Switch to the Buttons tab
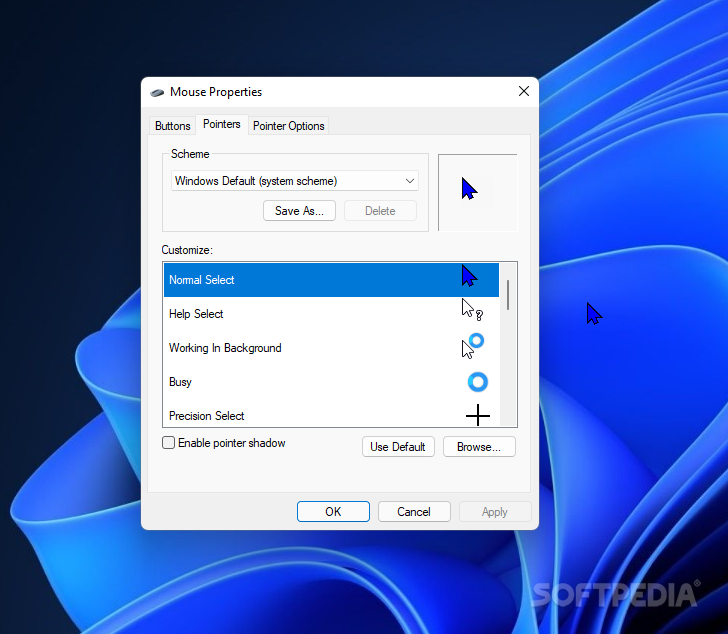The height and width of the screenshot is (634, 728). 172,126
